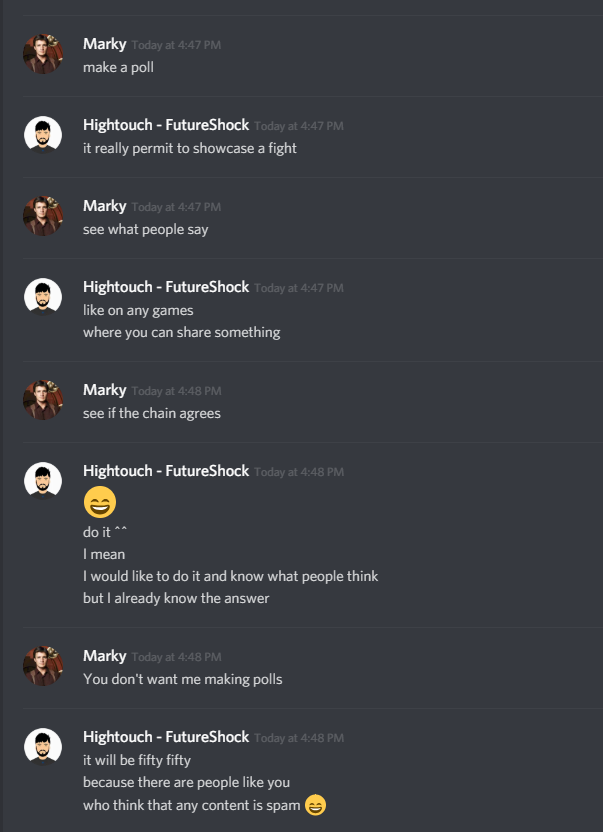Click timestamp next to Marky's "see if the chain agrees"
Screen dimensions: 603x832
coord(176,391)
